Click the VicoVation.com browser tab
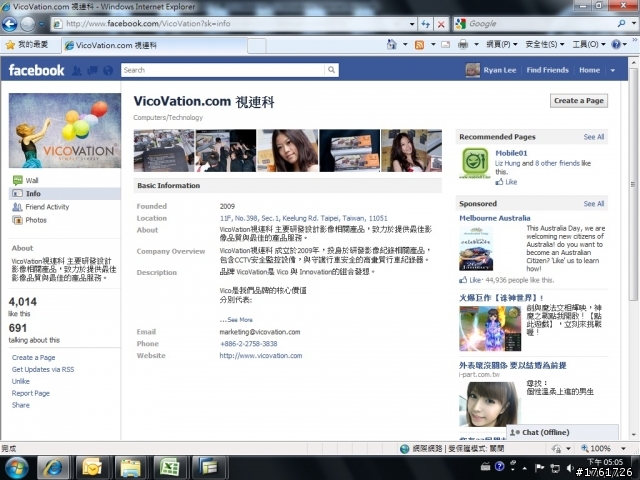Image resolution: width=640 pixels, height=480 pixels. [x=154, y=45]
